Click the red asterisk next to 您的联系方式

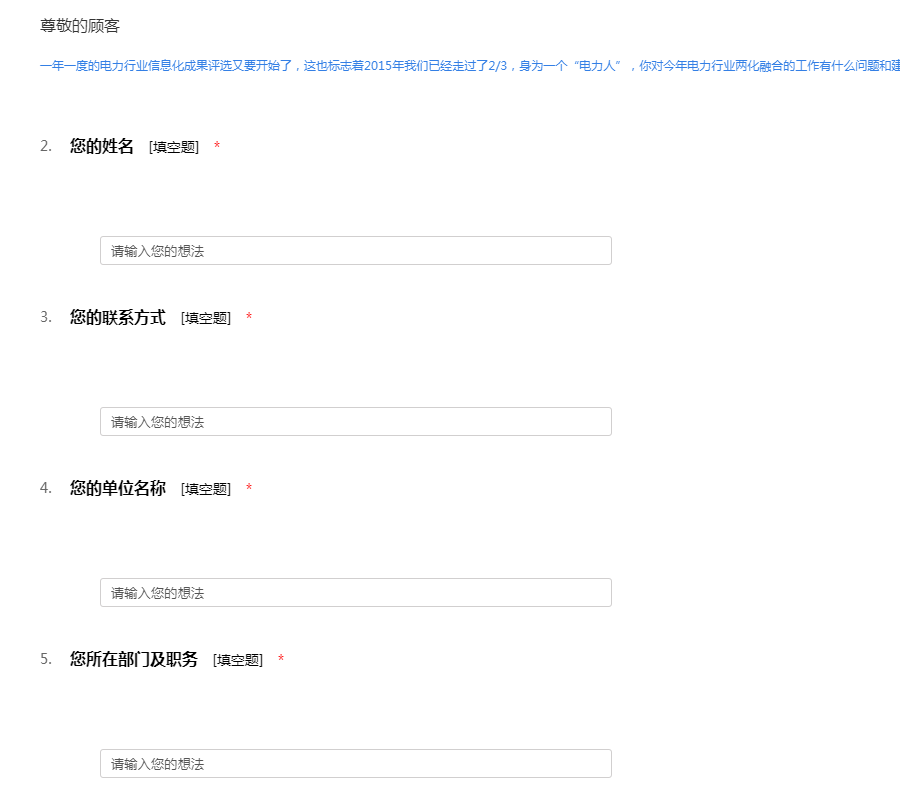249,319
